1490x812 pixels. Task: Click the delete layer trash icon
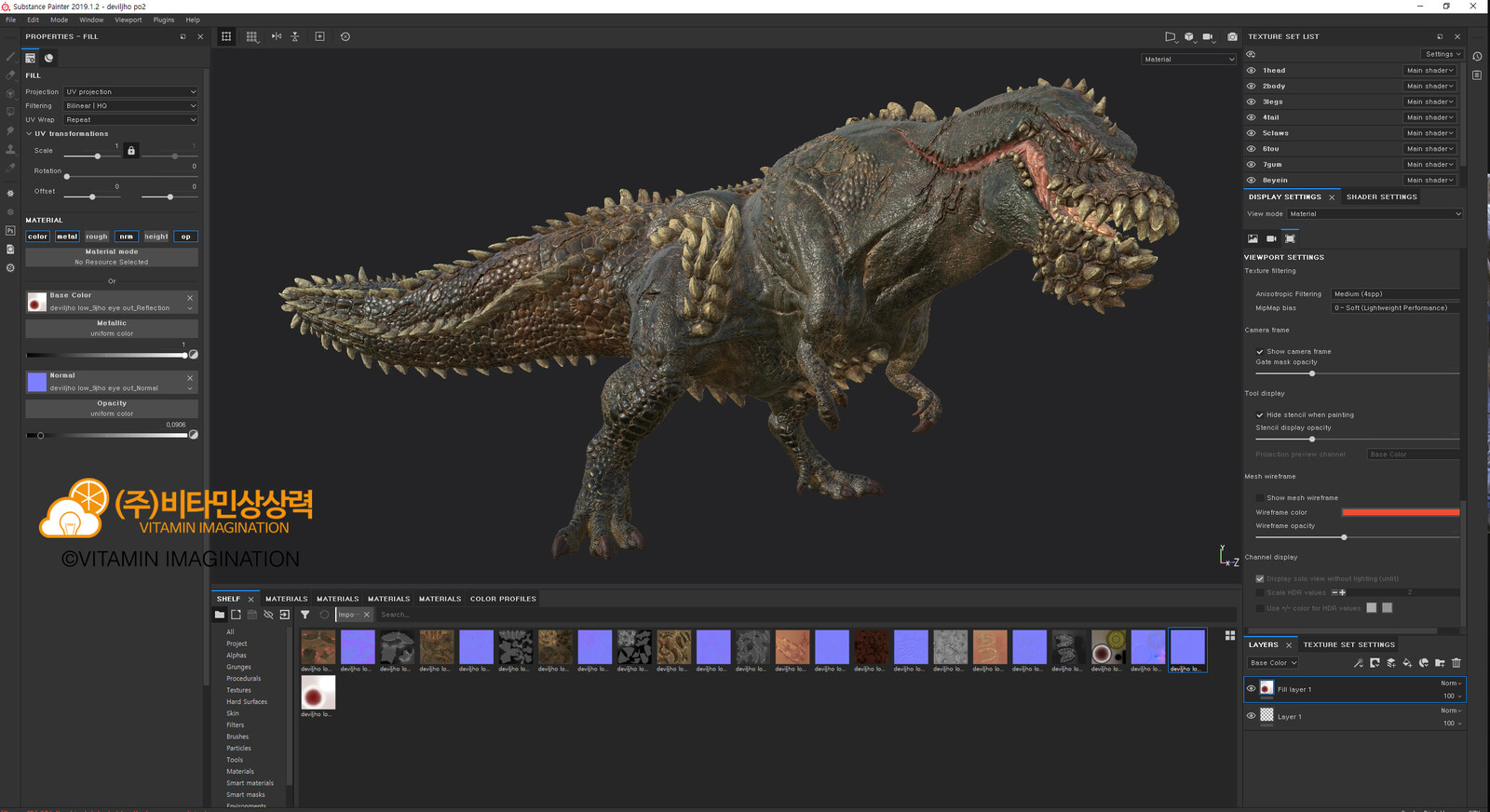pos(1456,663)
